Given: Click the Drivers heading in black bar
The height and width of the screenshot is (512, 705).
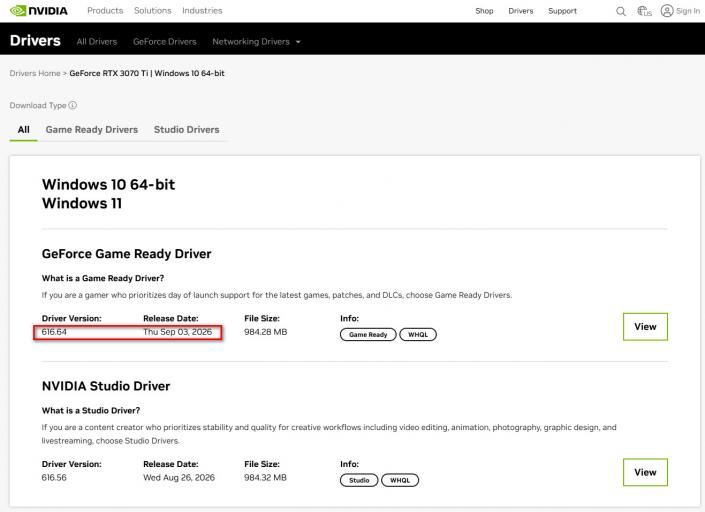Looking at the screenshot, I should (35, 40).
